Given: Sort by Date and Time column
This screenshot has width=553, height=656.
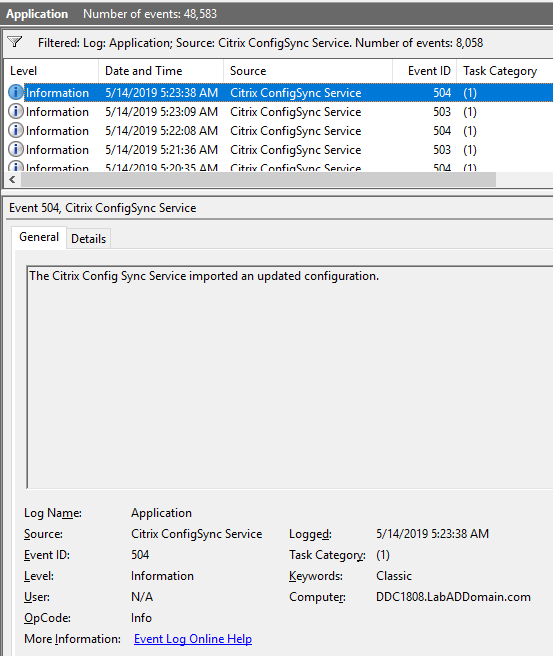Looking at the screenshot, I should 161,71.
